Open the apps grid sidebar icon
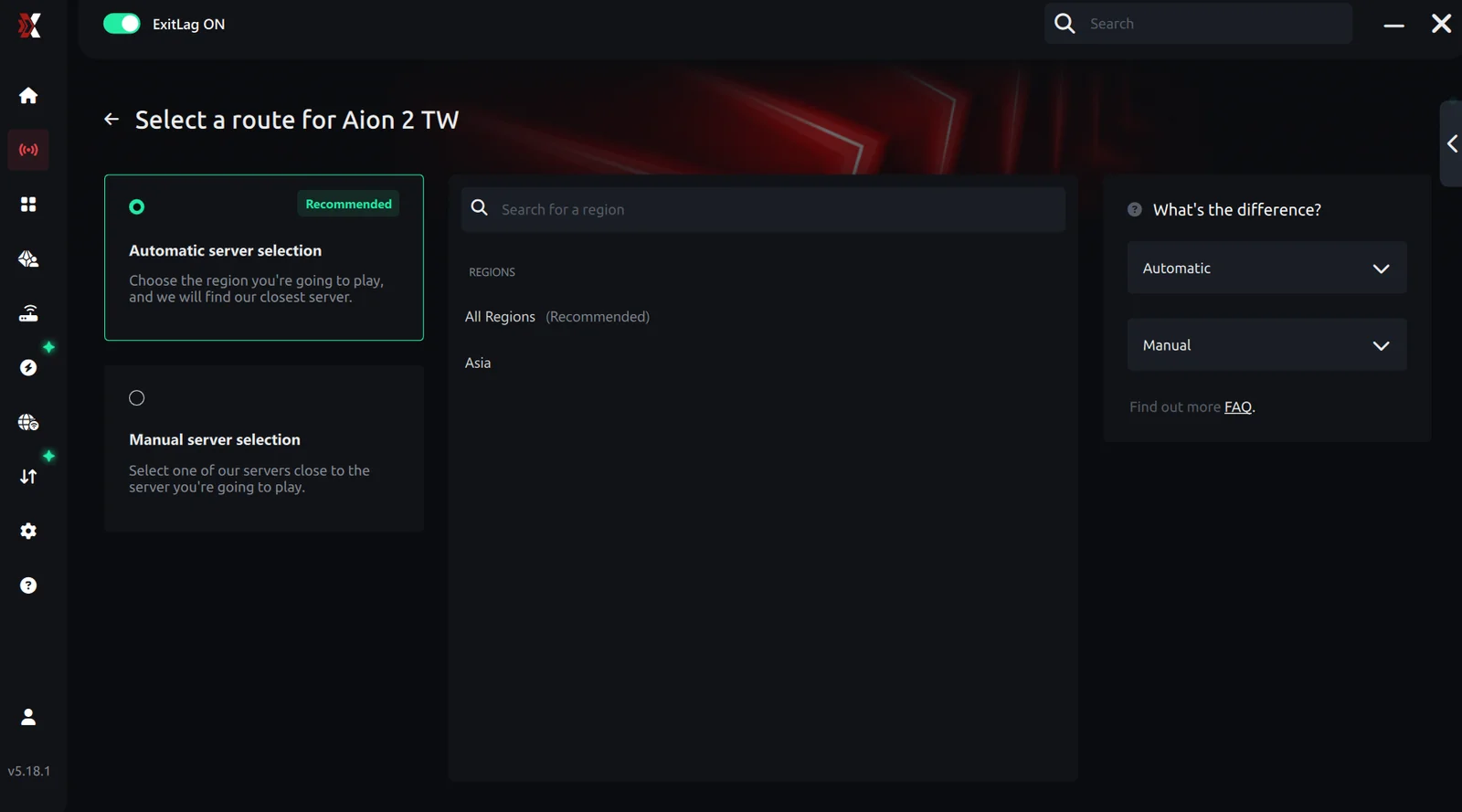 28,205
